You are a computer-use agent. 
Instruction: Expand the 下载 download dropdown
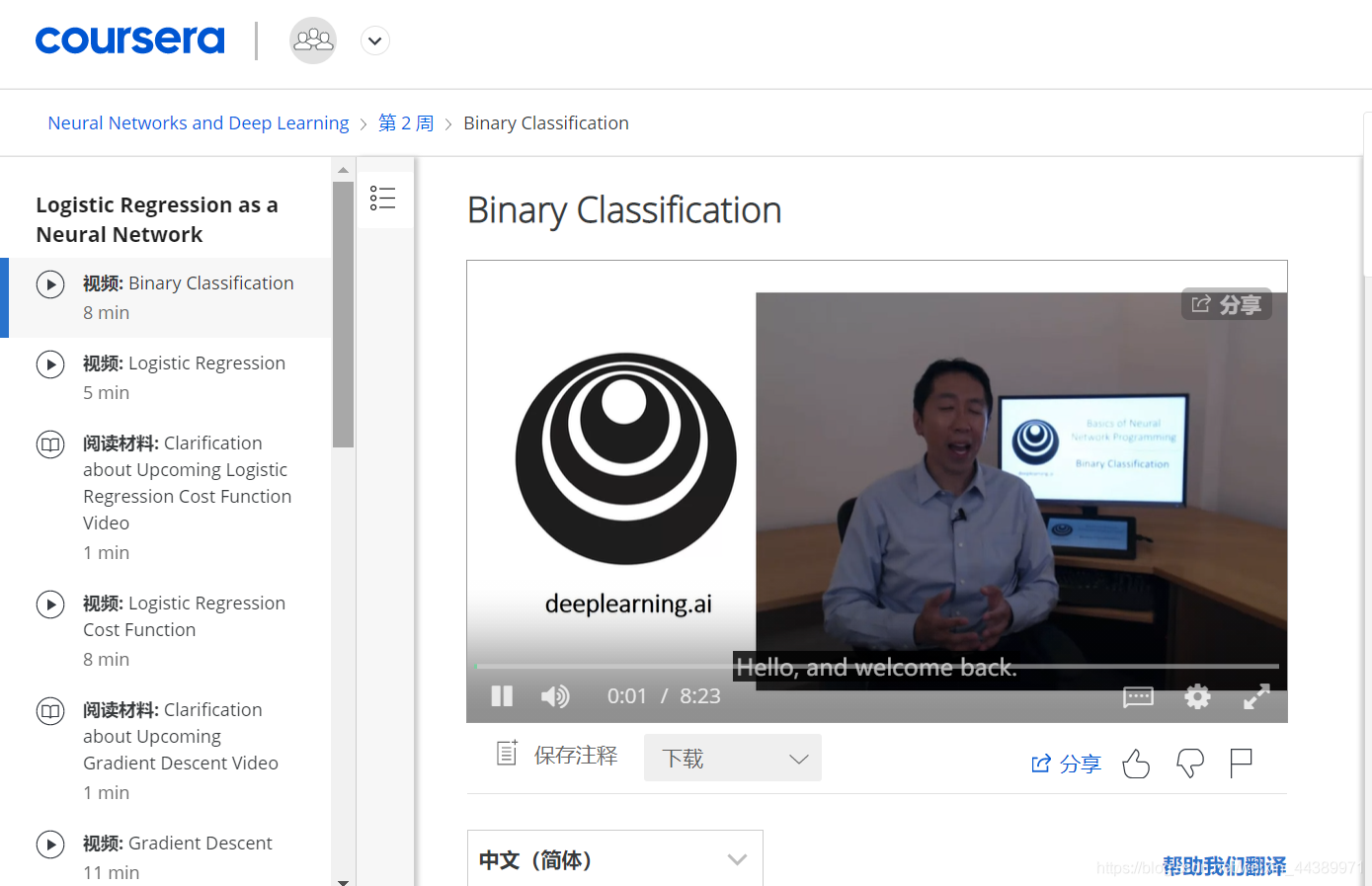733,758
